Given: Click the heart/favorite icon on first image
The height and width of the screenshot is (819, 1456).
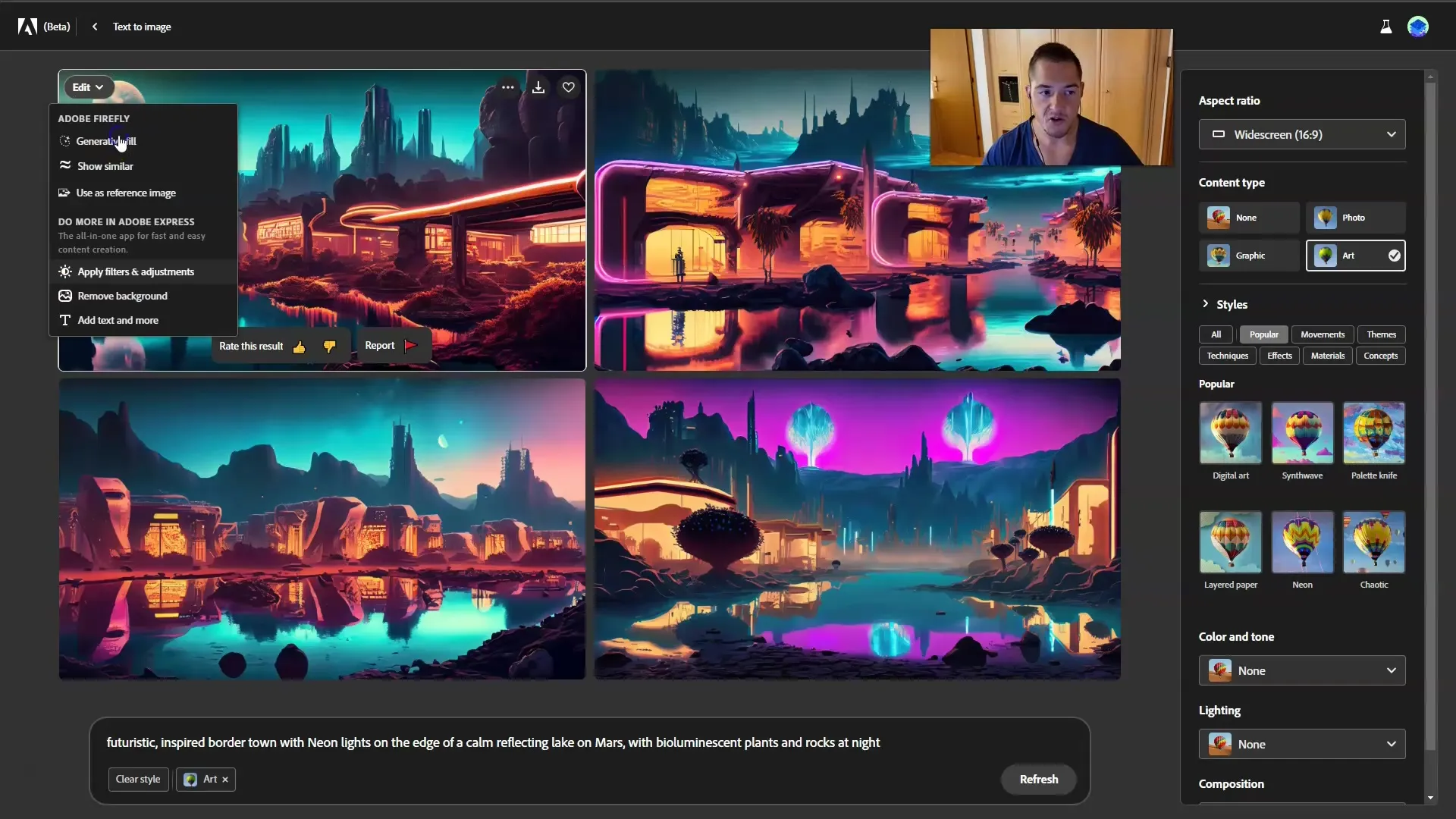Looking at the screenshot, I should coord(569,87).
